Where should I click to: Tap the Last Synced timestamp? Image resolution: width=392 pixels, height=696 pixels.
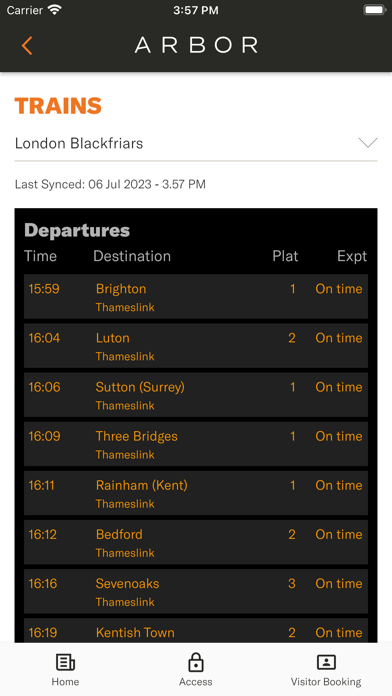click(110, 184)
